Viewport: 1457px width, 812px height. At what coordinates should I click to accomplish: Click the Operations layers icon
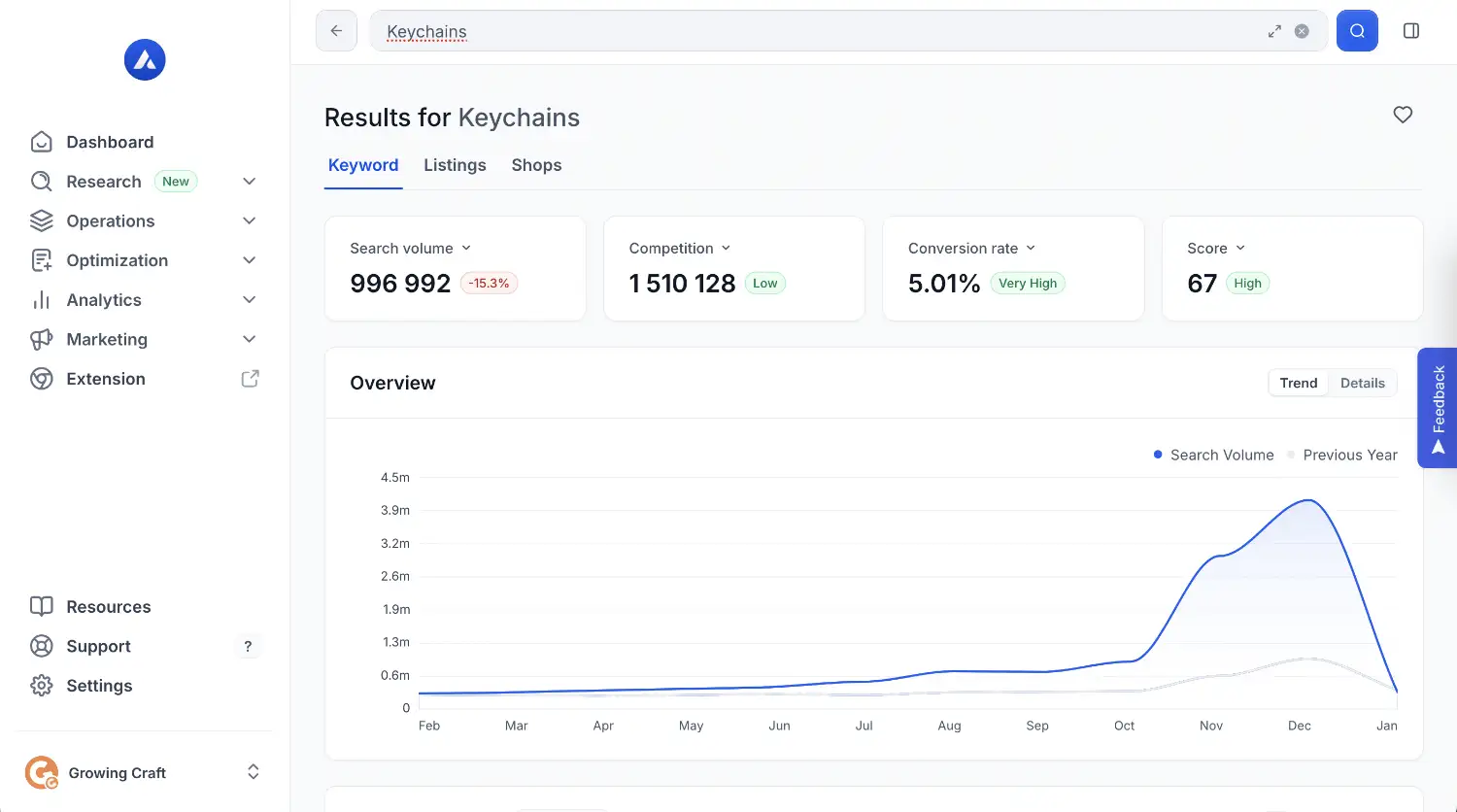(41, 221)
